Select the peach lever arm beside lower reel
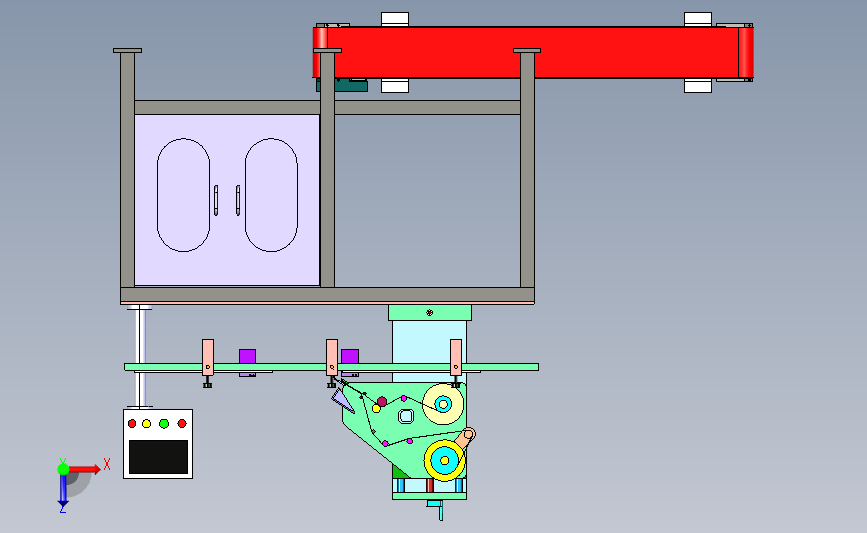 click(x=463, y=439)
